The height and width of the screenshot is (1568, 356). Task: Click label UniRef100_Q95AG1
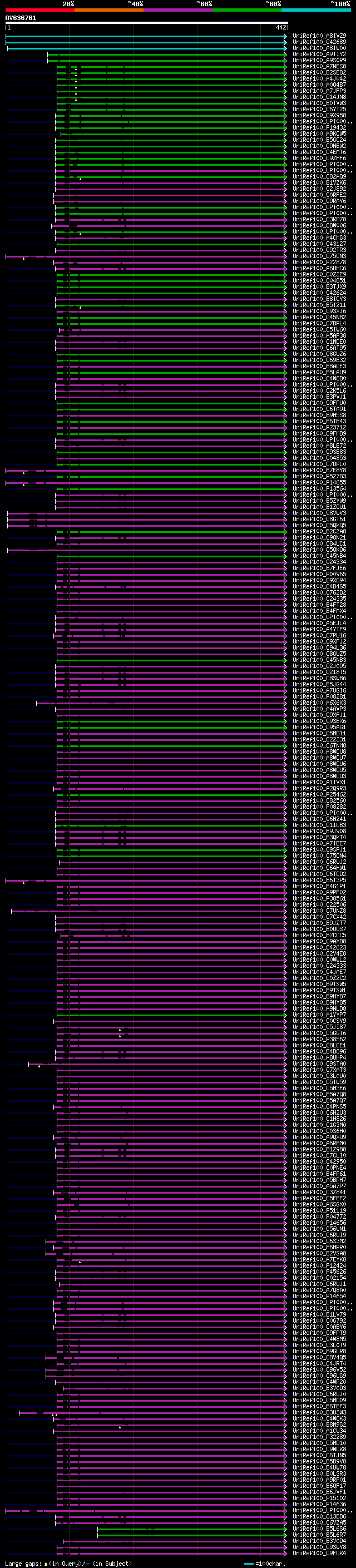pos(319,728)
